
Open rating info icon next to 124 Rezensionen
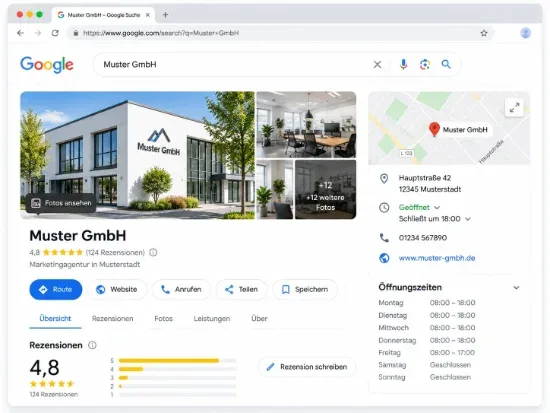153,252
